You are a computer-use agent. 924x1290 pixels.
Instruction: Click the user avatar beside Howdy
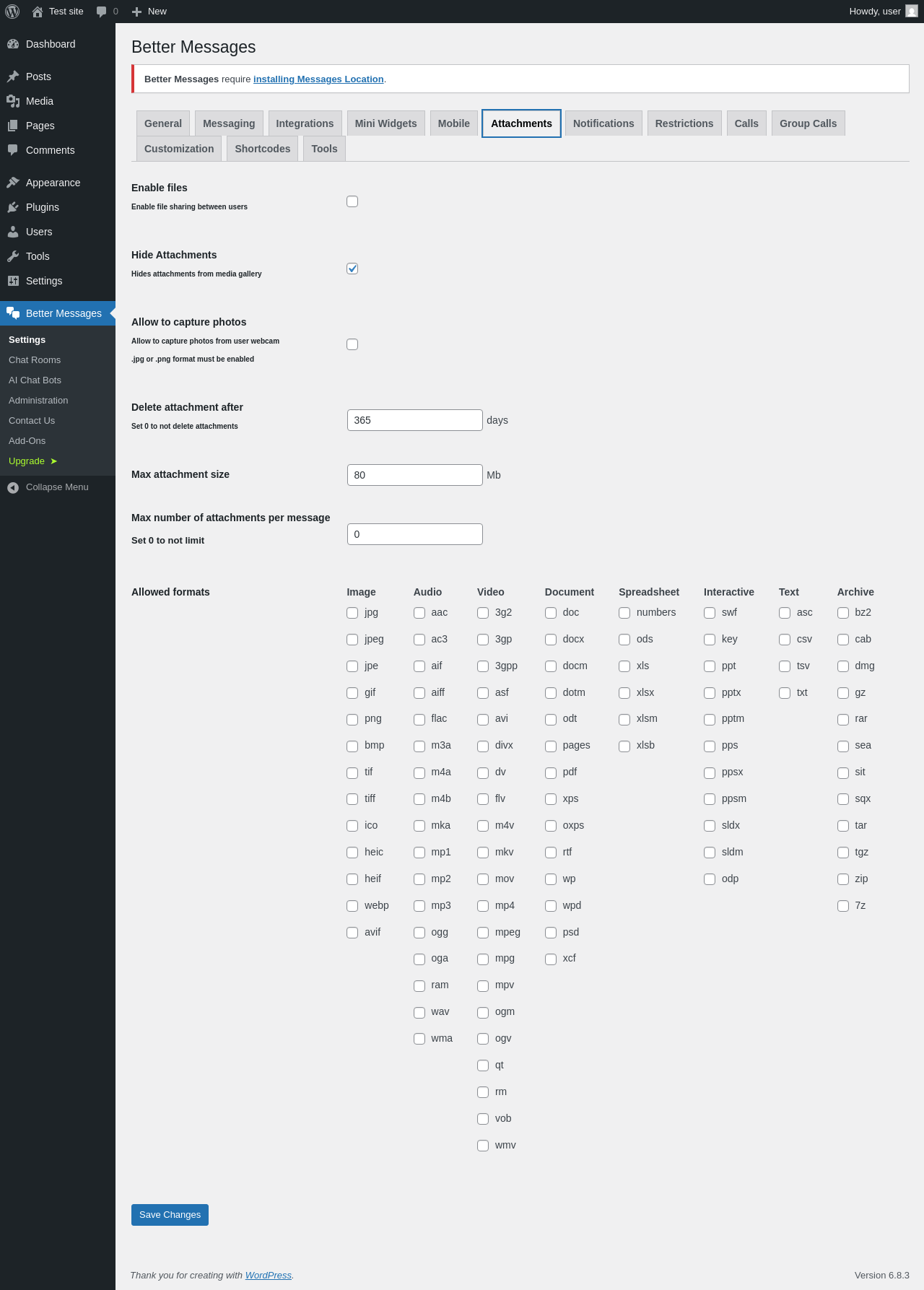[912, 12]
